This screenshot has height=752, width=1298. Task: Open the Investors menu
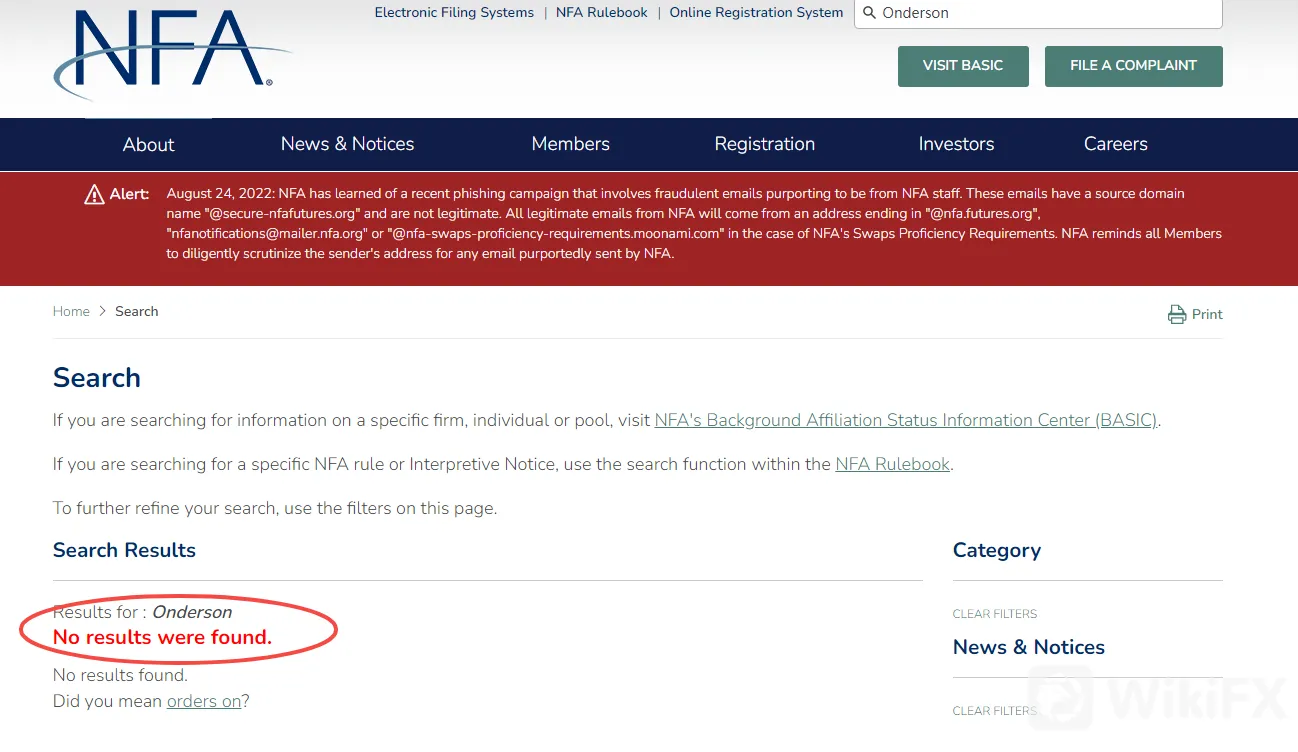click(x=956, y=144)
